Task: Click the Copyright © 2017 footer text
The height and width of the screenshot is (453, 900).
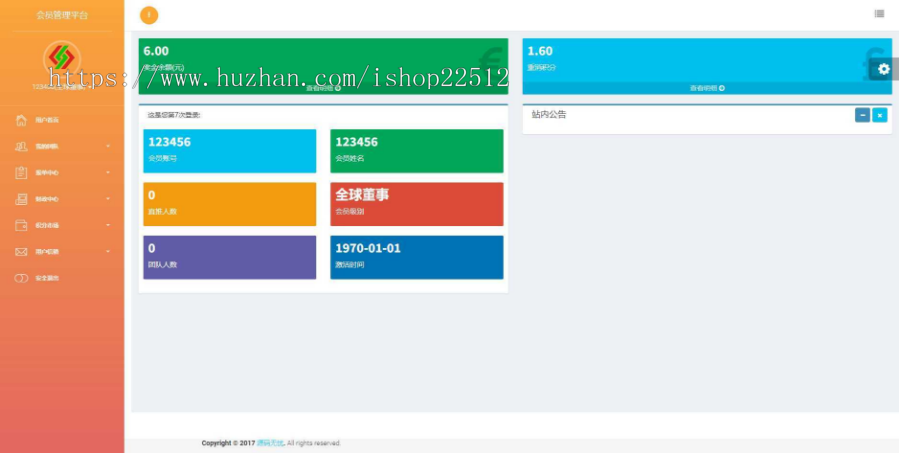Action: (x=228, y=443)
